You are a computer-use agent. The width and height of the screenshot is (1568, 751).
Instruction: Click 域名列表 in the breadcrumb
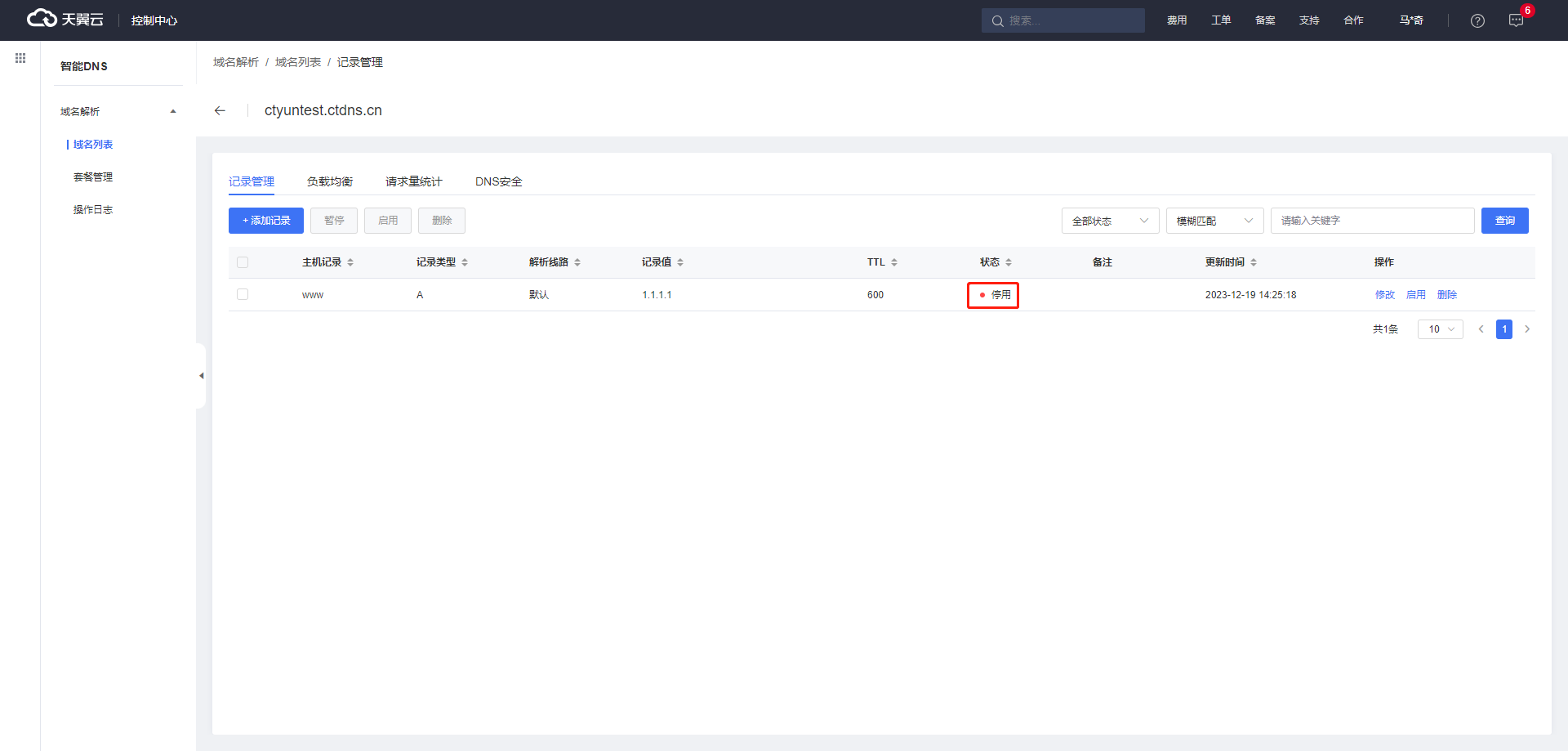coord(298,62)
